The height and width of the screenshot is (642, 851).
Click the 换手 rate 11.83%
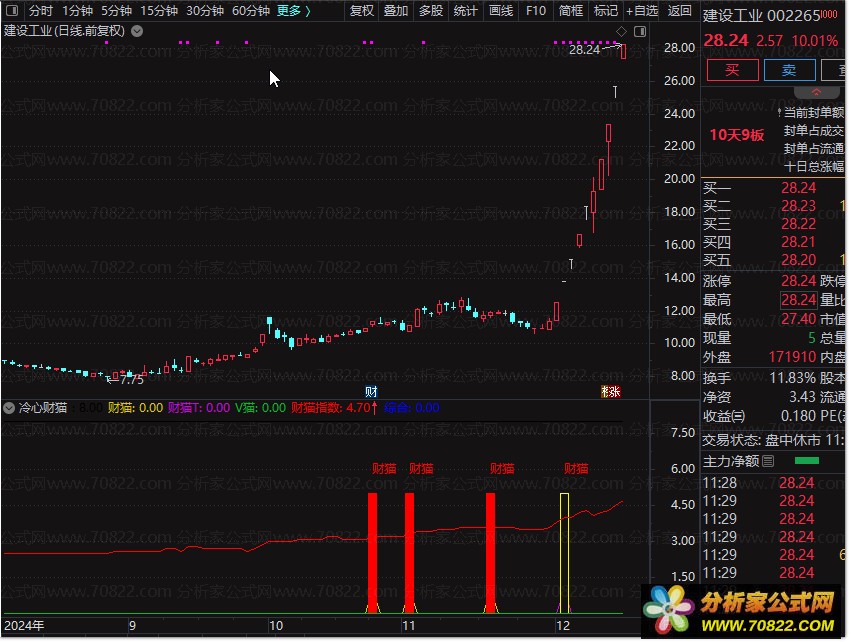point(792,378)
